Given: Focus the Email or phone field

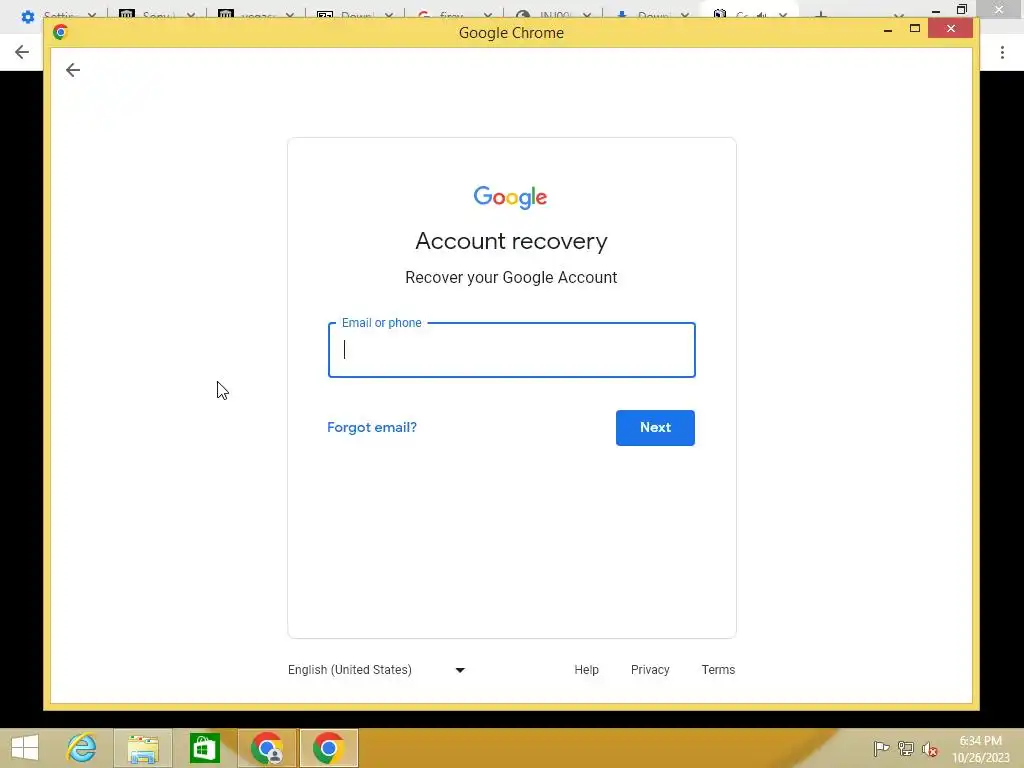Looking at the screenshot, I should [x=511, y=350].
